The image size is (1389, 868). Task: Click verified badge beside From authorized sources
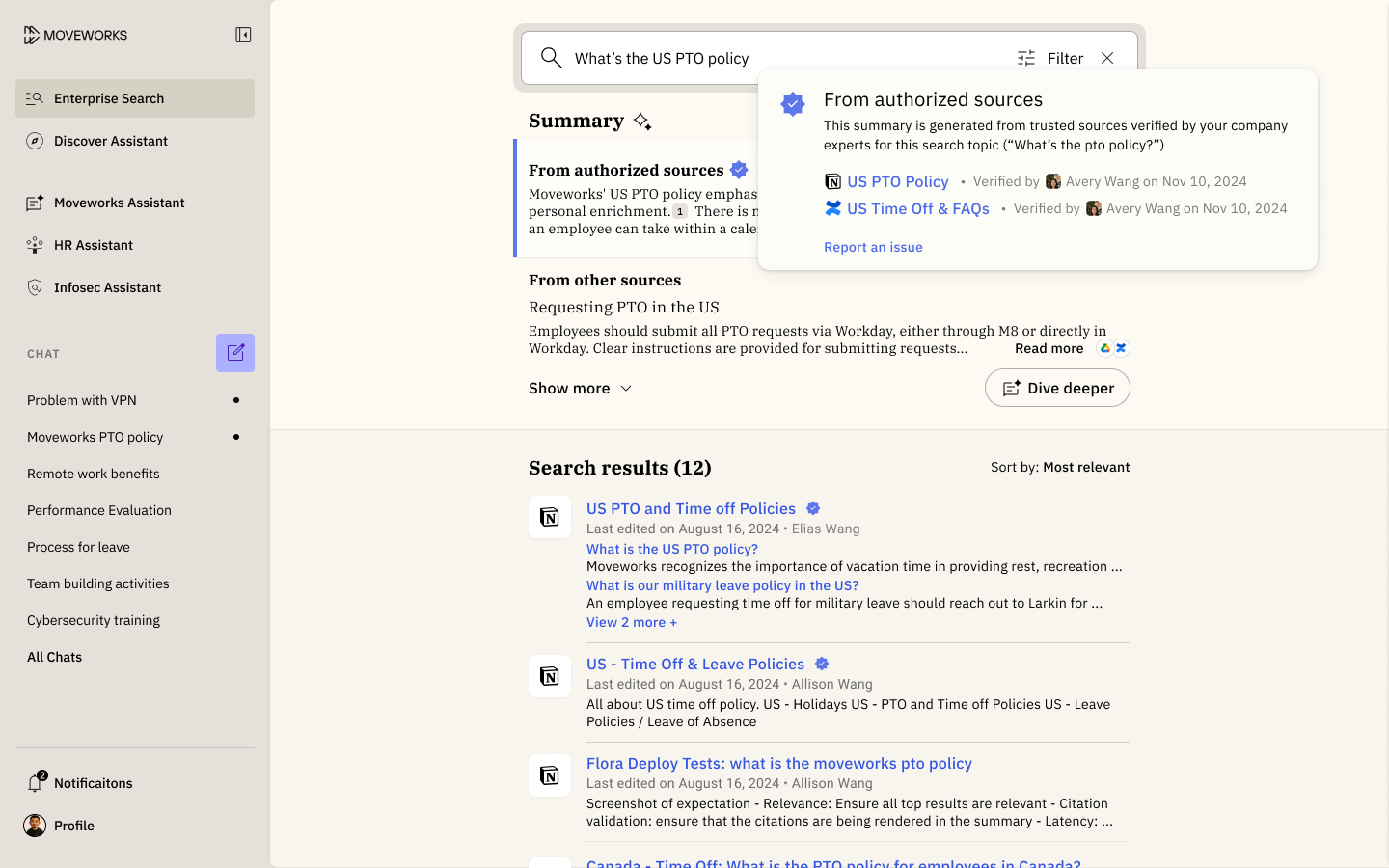click(x=739, y=170)
